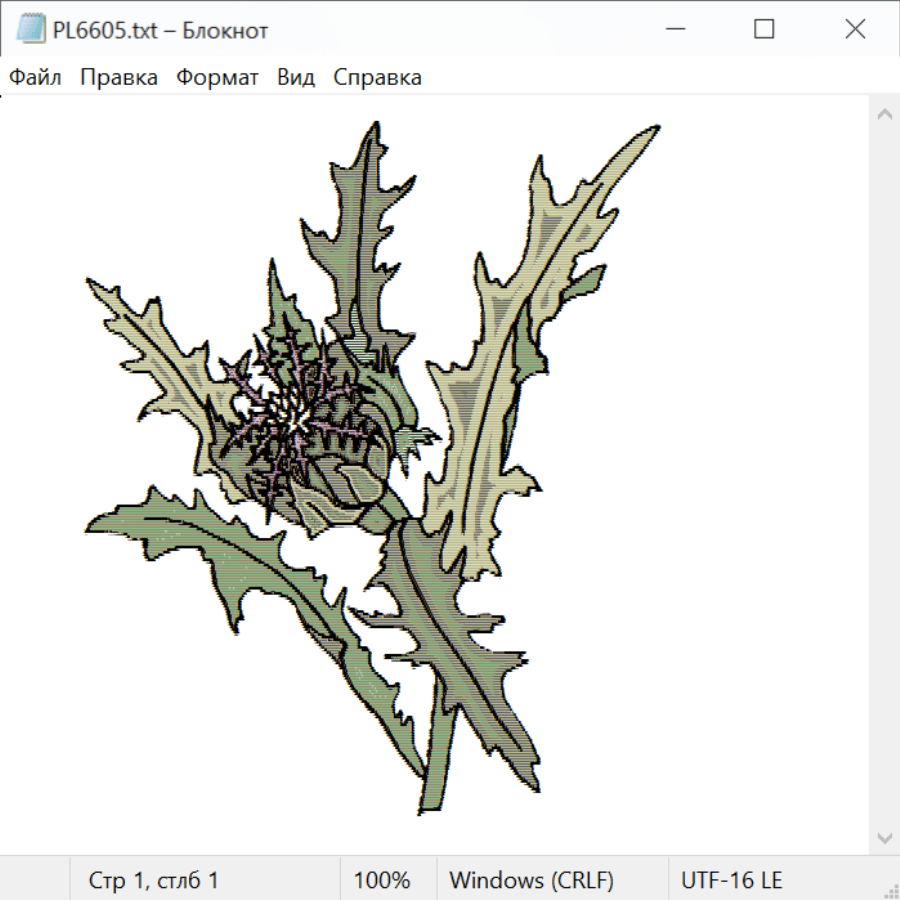
Task: Maximize the Блокнот window
Action: pyautogui.click(x=764, y=30)
